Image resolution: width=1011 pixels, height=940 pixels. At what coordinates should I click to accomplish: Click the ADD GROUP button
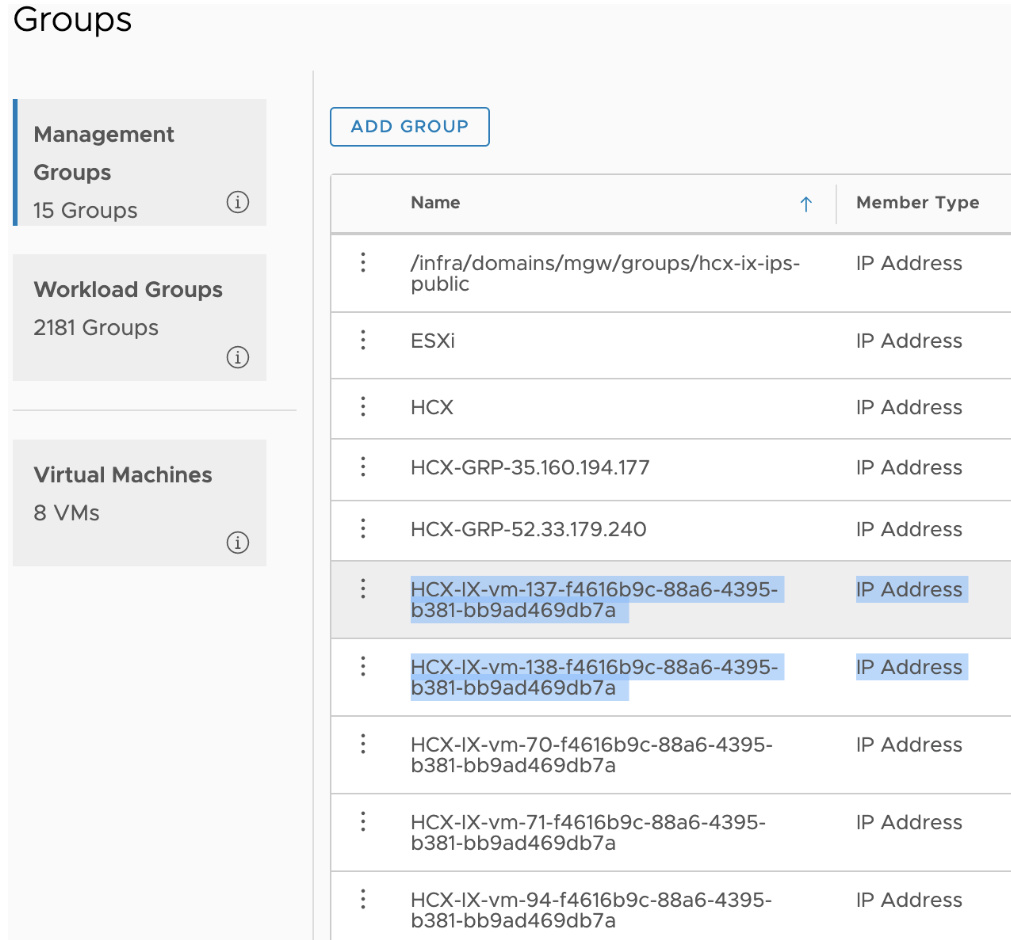[x=409, y=127]
